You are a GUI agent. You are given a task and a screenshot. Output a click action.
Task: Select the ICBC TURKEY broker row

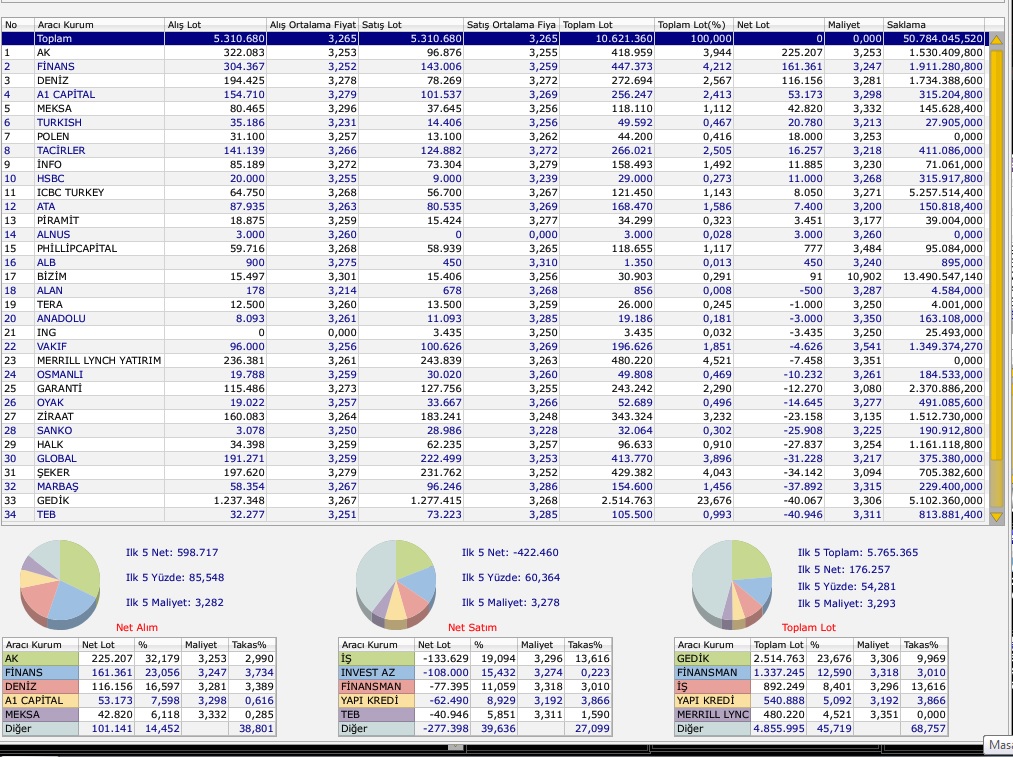tap(494, 192)
